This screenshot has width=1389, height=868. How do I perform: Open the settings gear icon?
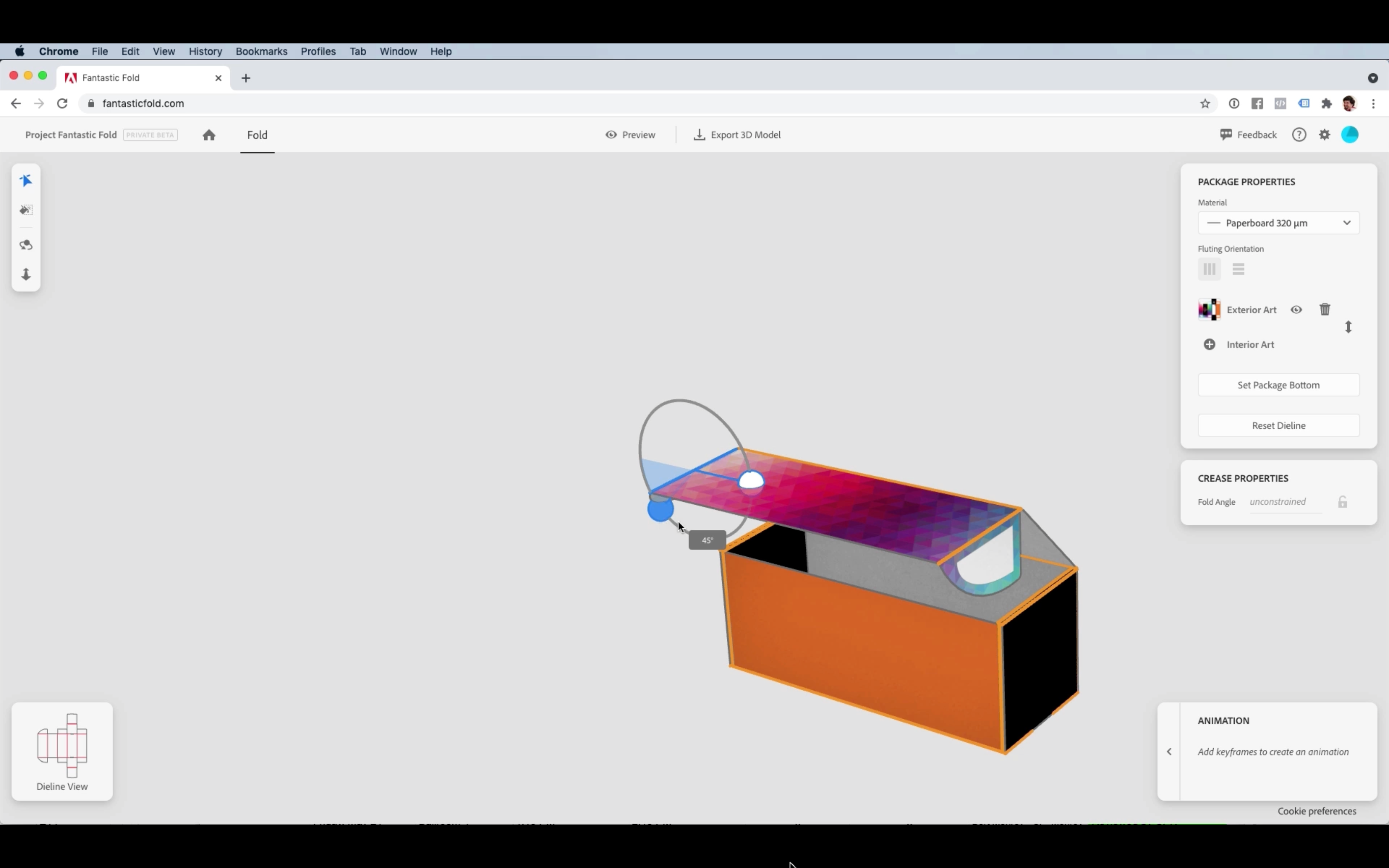(1325, 135)
